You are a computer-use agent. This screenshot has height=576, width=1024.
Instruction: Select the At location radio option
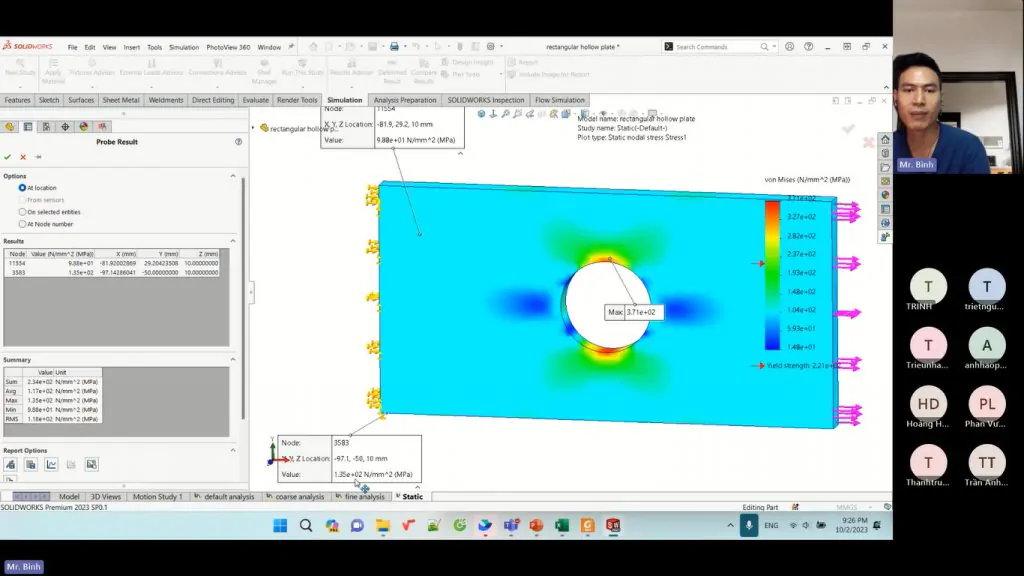coord(22,188)
